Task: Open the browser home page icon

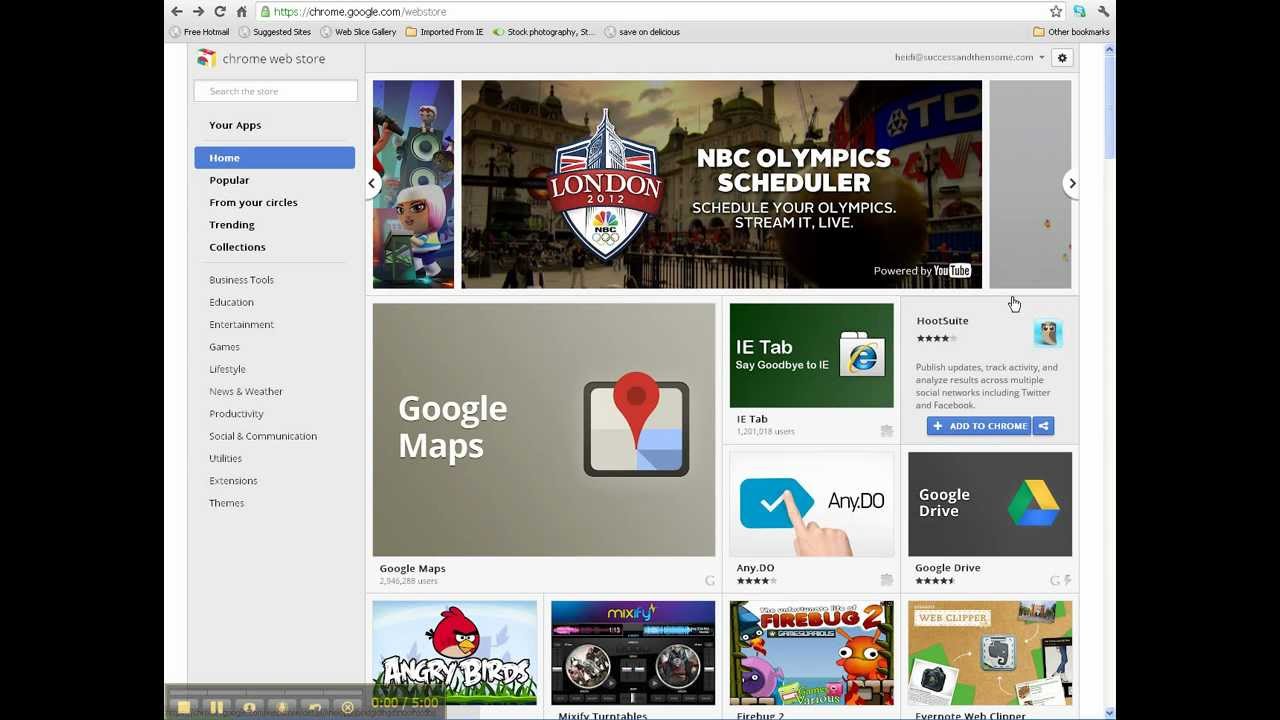Action: click(241, 11)
